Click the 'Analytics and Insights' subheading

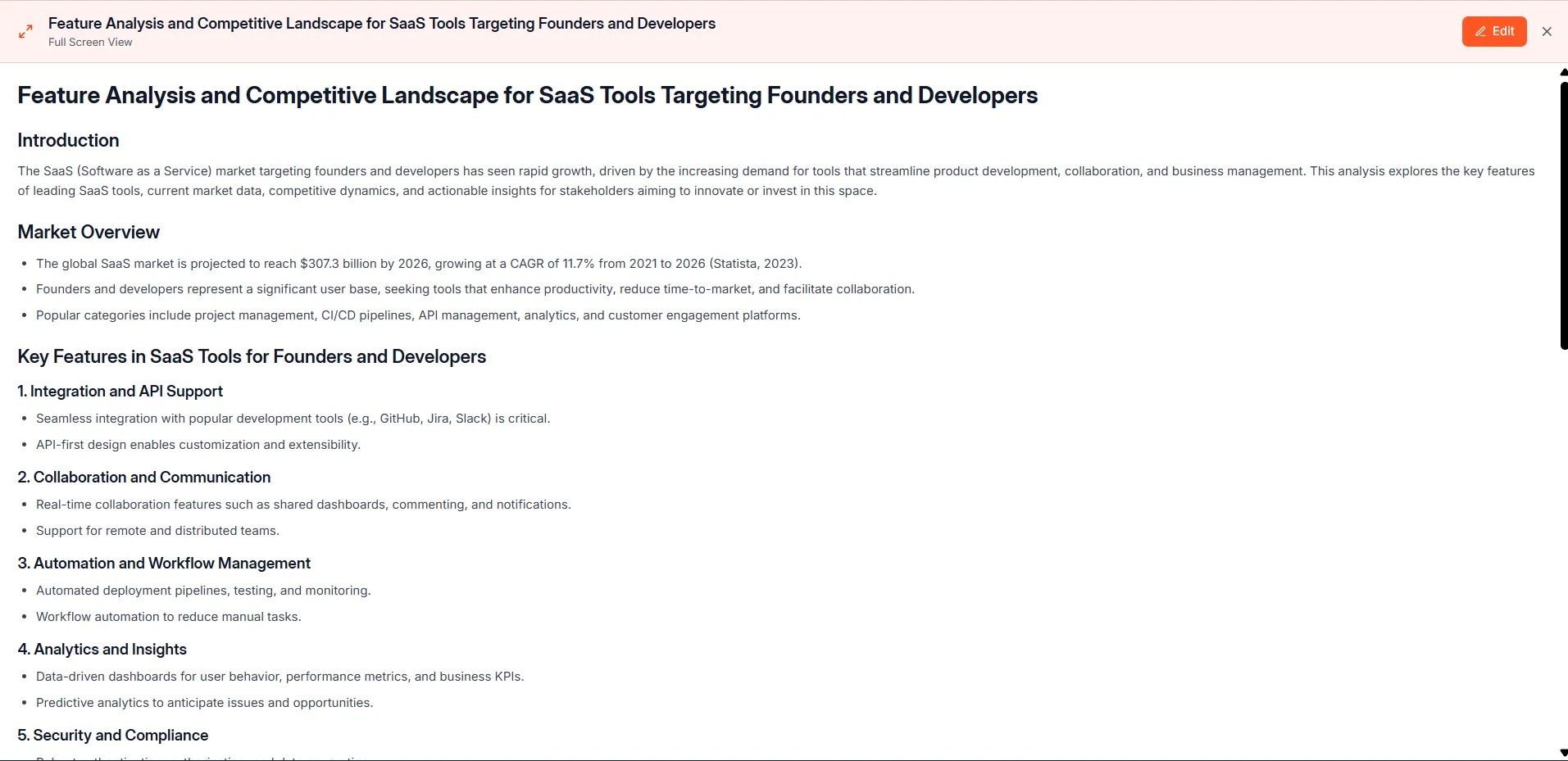coord(102,650)
